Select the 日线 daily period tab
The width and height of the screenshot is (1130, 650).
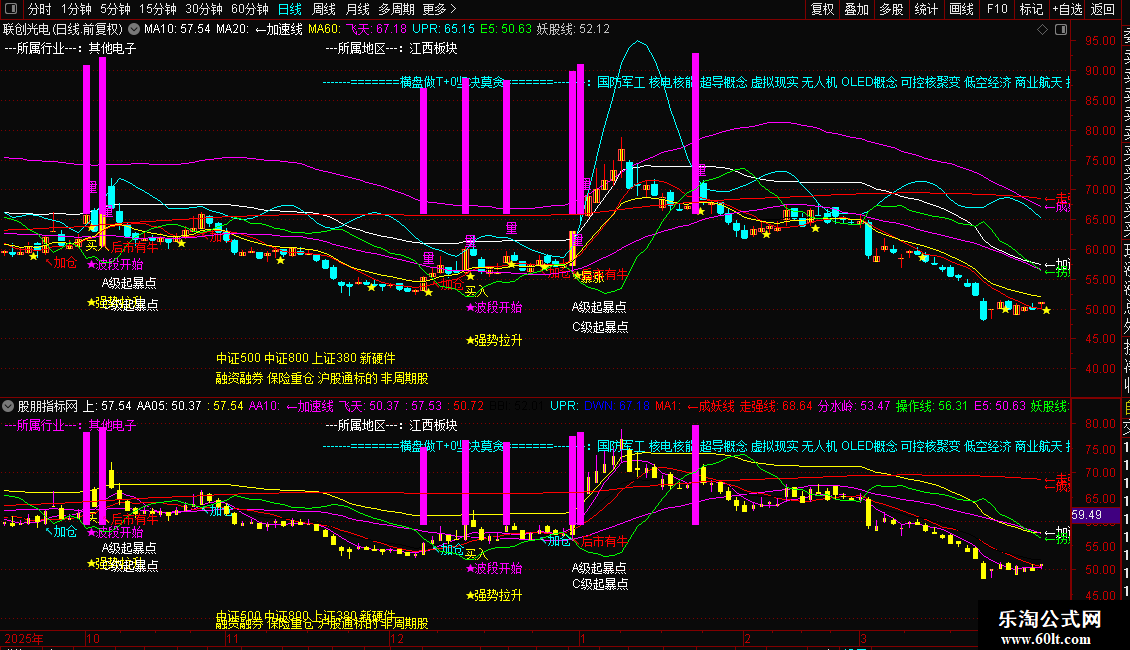pos(290,9)
